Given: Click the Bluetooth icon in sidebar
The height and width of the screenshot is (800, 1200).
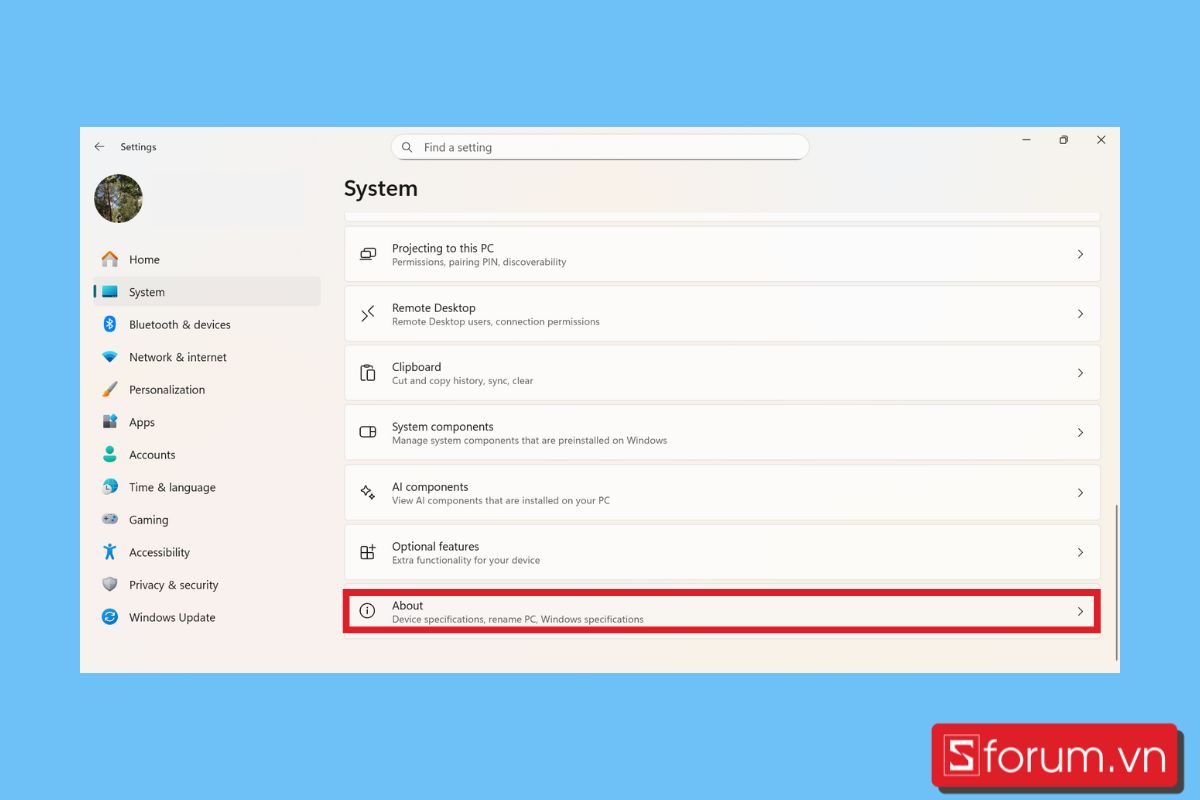Looking at the screenshot, I should (110, 324).
